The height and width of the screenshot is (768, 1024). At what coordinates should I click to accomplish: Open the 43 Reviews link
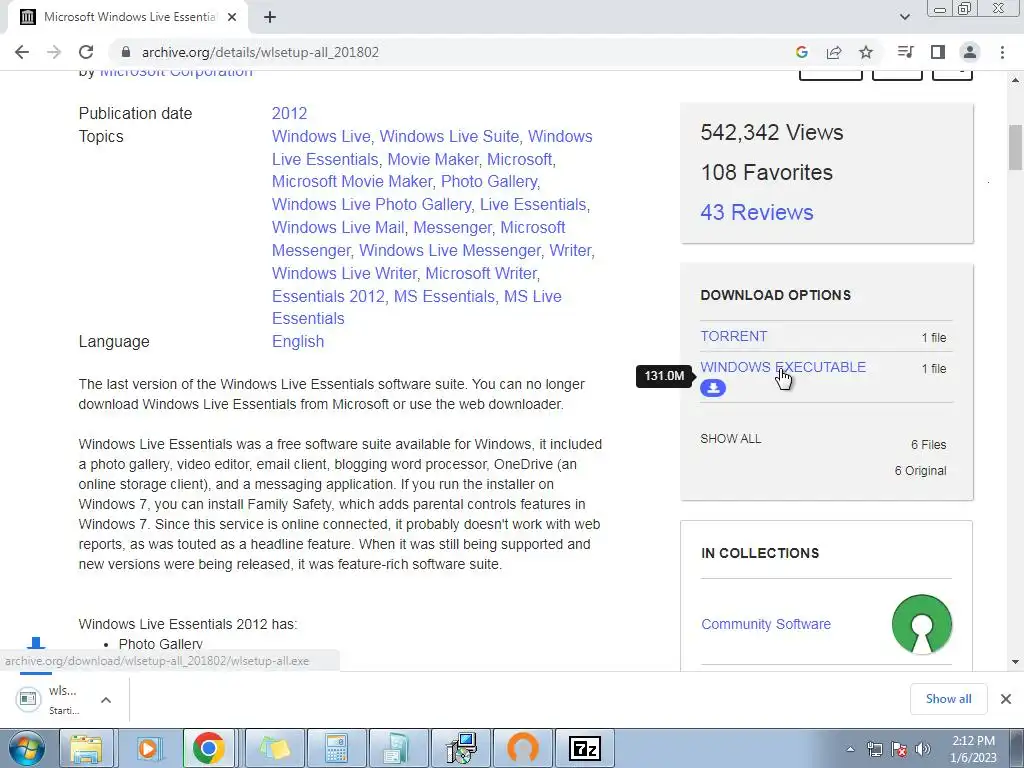(757, 212)
